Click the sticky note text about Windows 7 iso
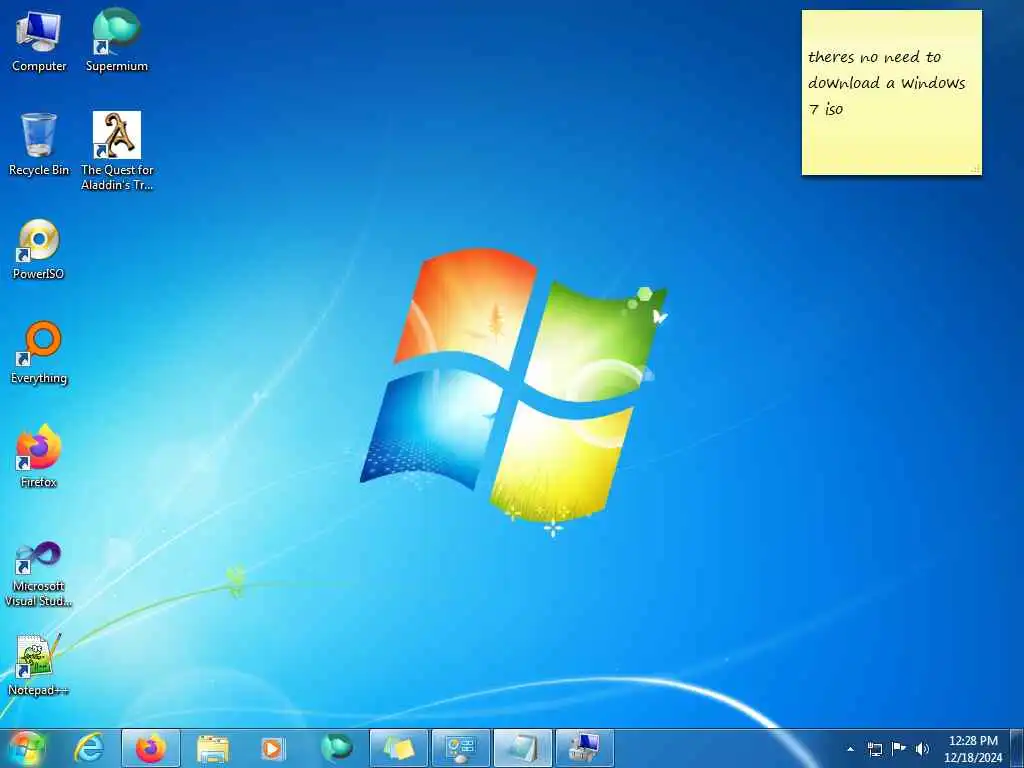This screenshot has height=768, width=1024. (x=886, y=83)
